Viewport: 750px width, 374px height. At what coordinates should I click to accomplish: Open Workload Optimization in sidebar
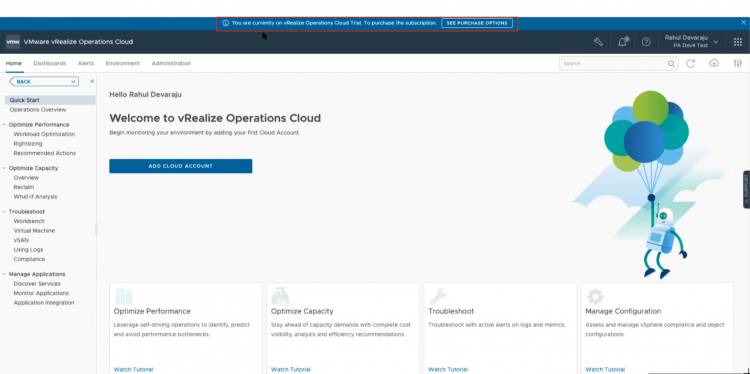tap(44, 134)
